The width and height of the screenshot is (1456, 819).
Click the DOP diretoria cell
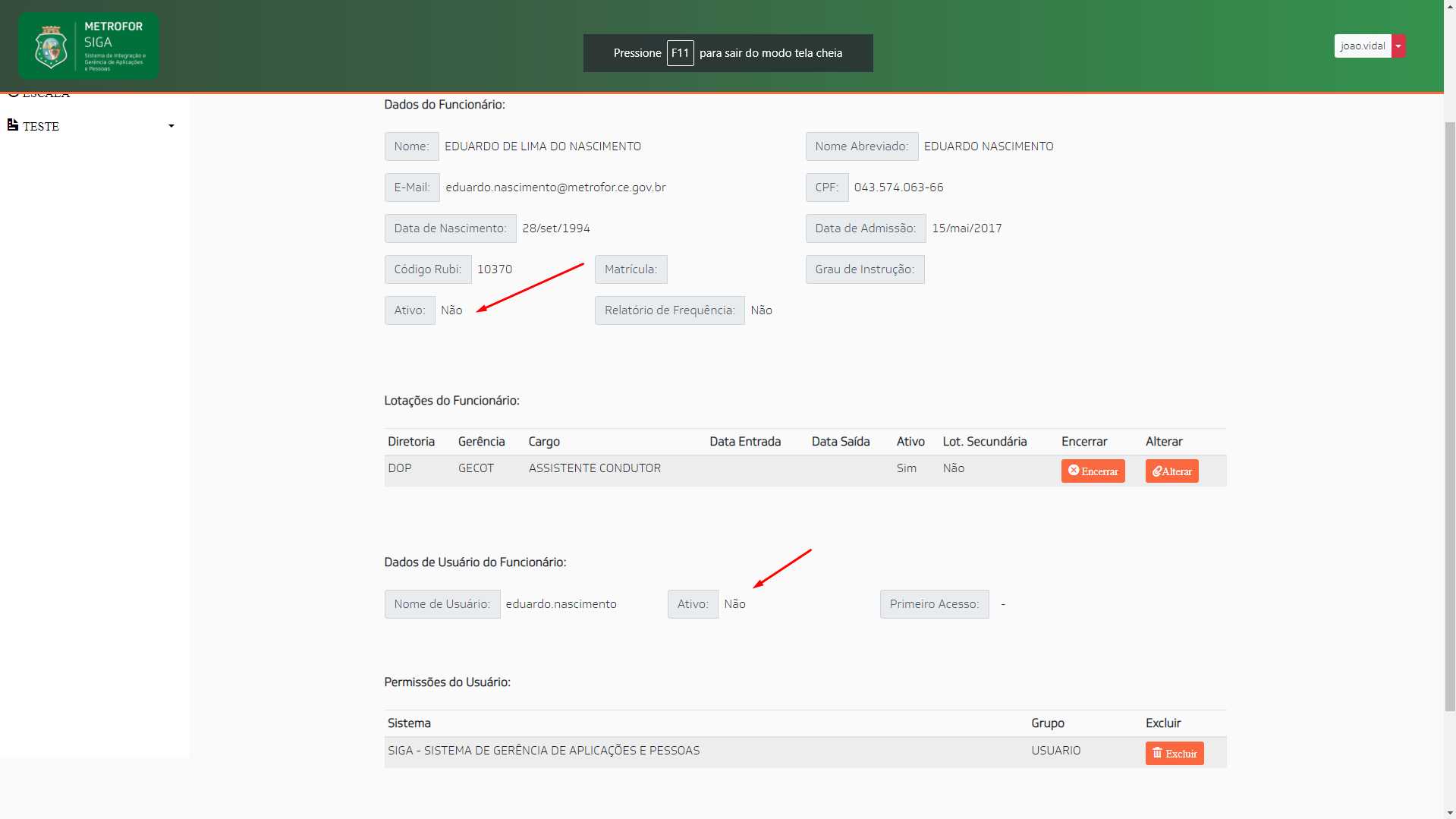400,468
